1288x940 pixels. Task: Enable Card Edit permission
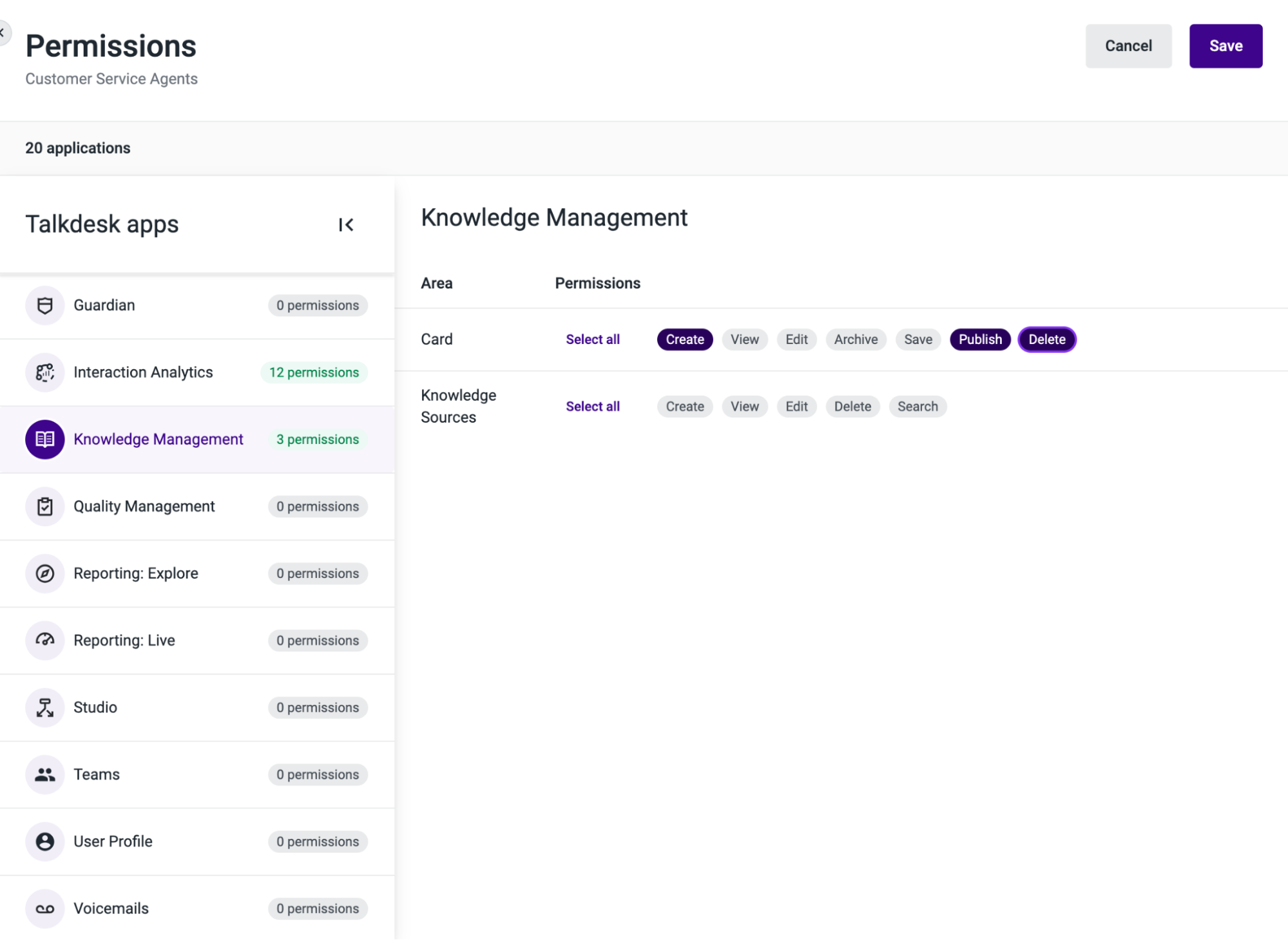796,340
